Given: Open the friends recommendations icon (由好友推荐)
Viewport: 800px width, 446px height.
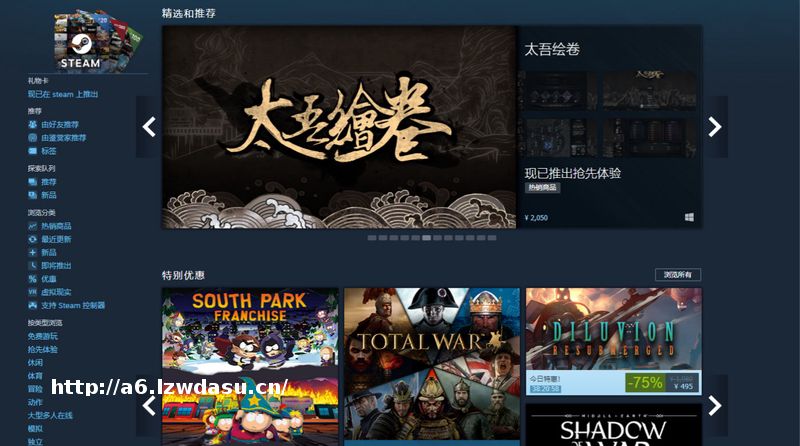Looking at the screenshot, I should point(33,125).
